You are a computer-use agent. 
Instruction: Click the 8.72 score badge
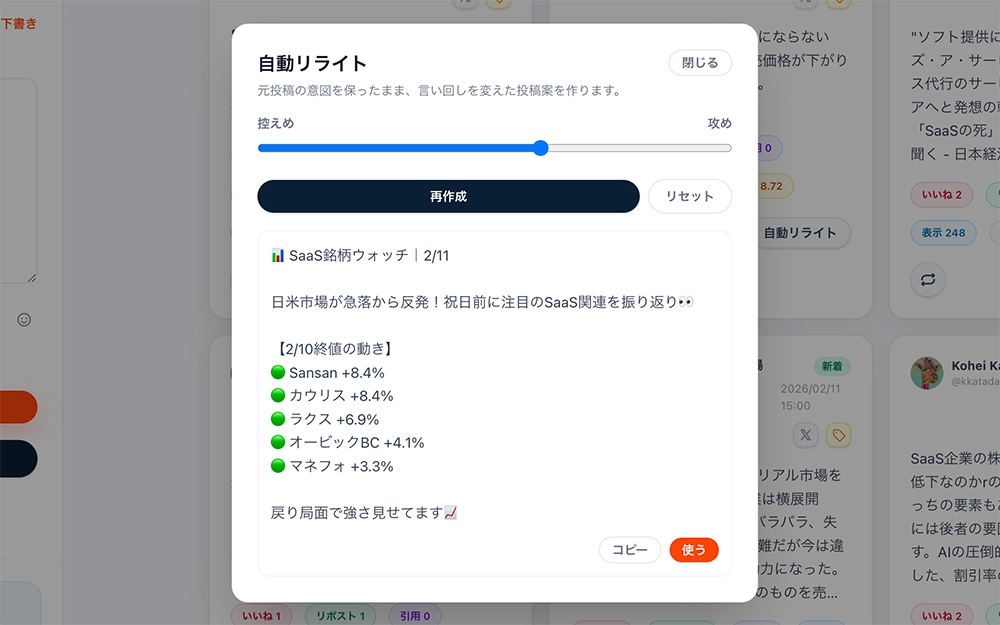click(771, 186)
